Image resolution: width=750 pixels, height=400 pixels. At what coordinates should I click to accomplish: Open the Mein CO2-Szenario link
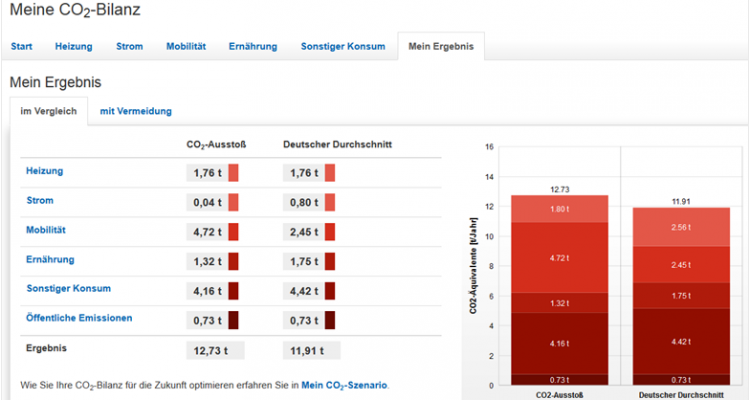(x=343, y=385)
